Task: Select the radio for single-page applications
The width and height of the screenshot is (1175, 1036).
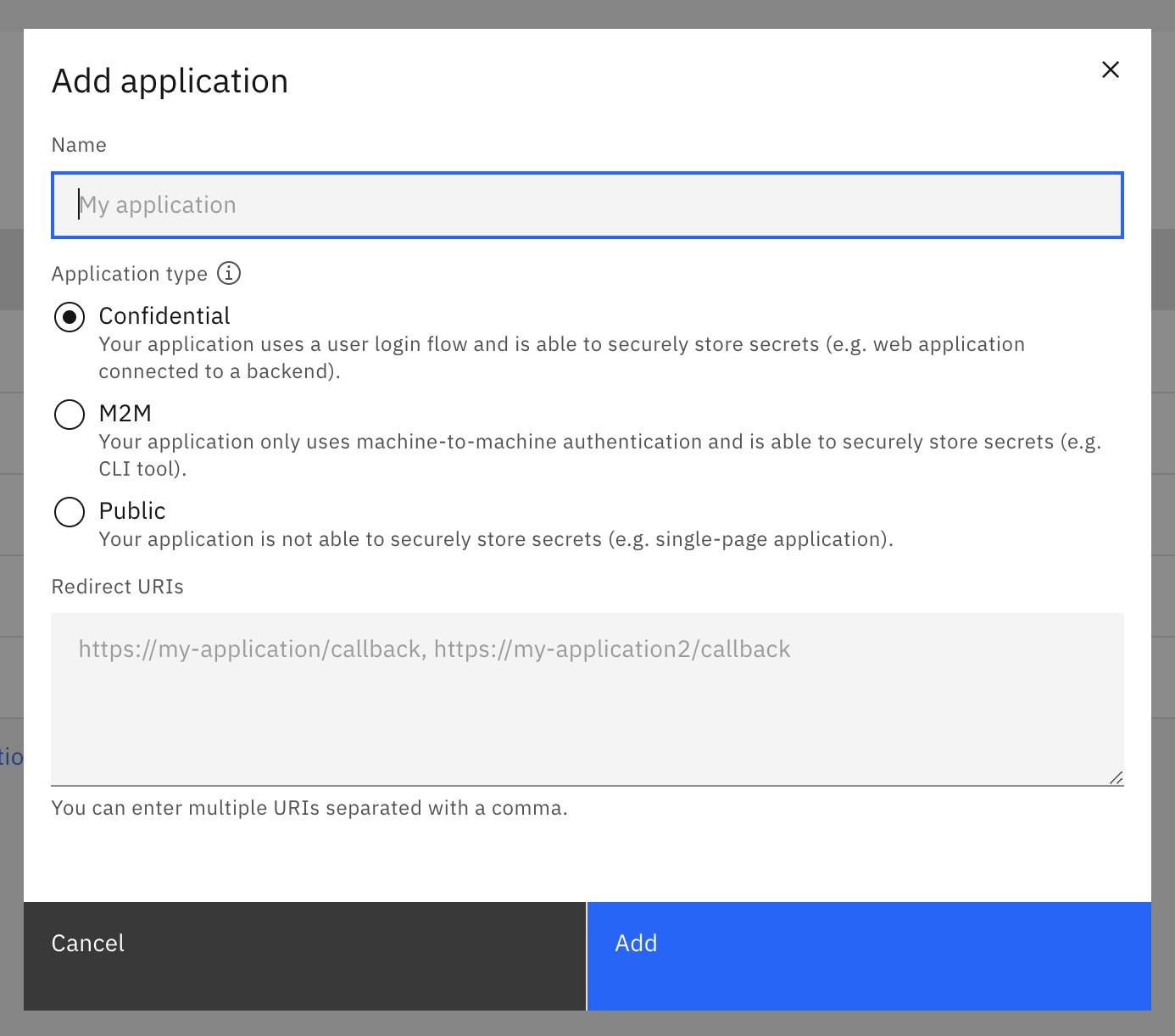Action: click(x=70, y=512)
